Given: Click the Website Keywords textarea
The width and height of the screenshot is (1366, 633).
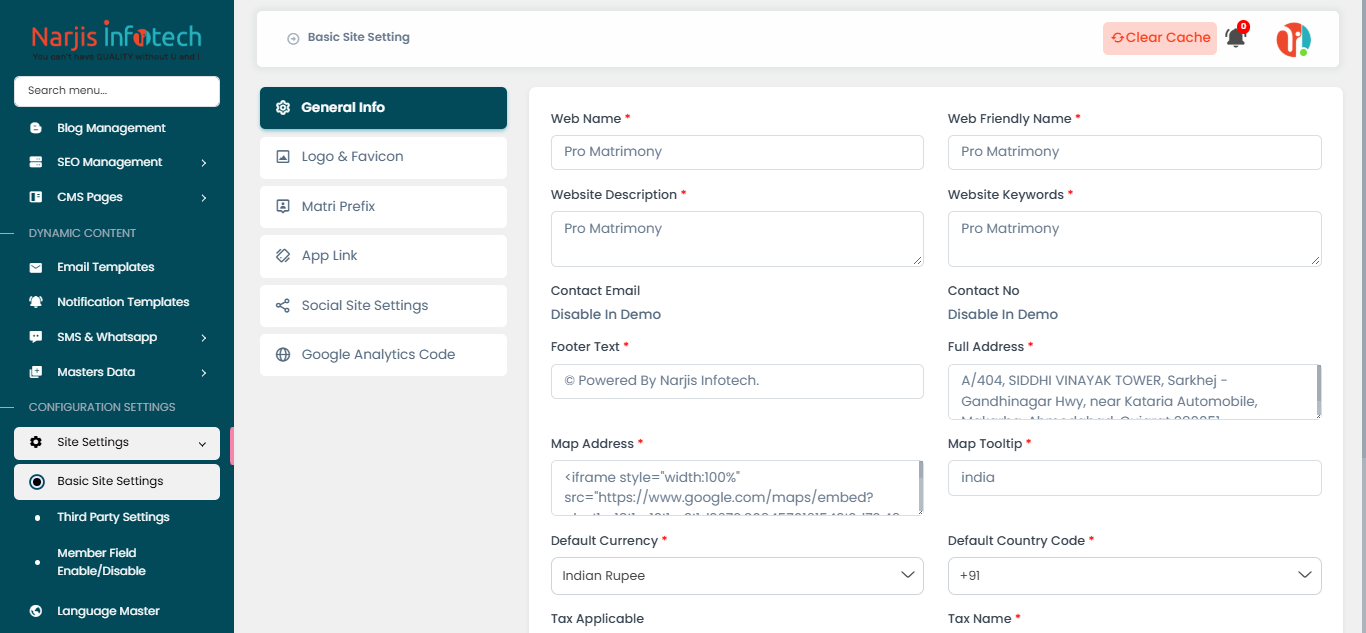Looking at the screenshot, I should [x=1134, y=239].
